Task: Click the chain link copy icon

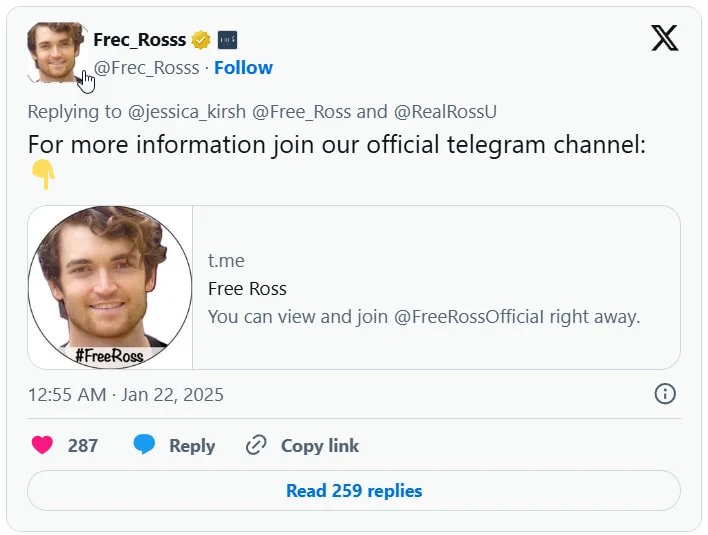Action: coord(256,446)
